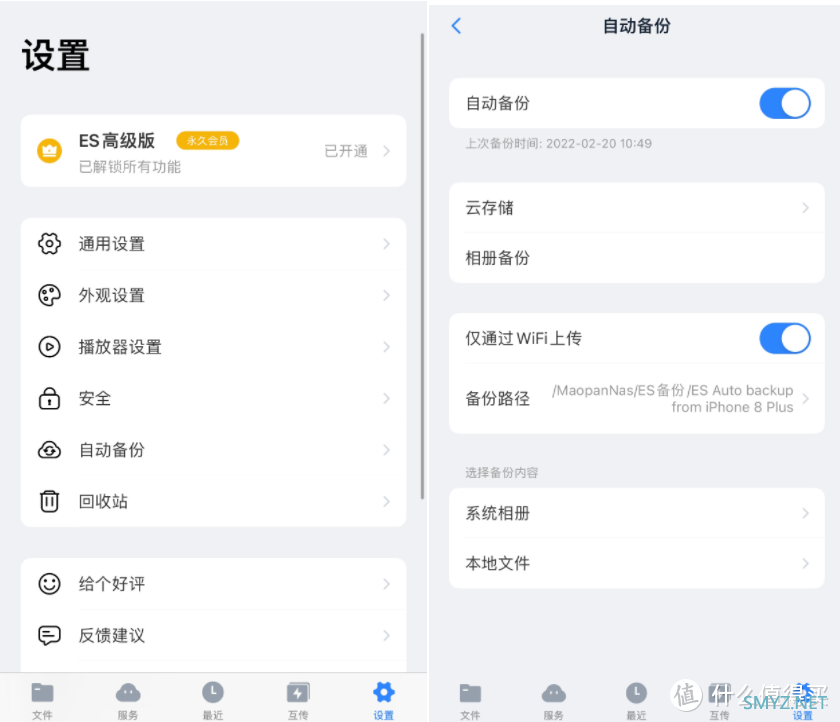Expand 备份路径 row chevron
The image size is (840, 722).
click(806, 398)
